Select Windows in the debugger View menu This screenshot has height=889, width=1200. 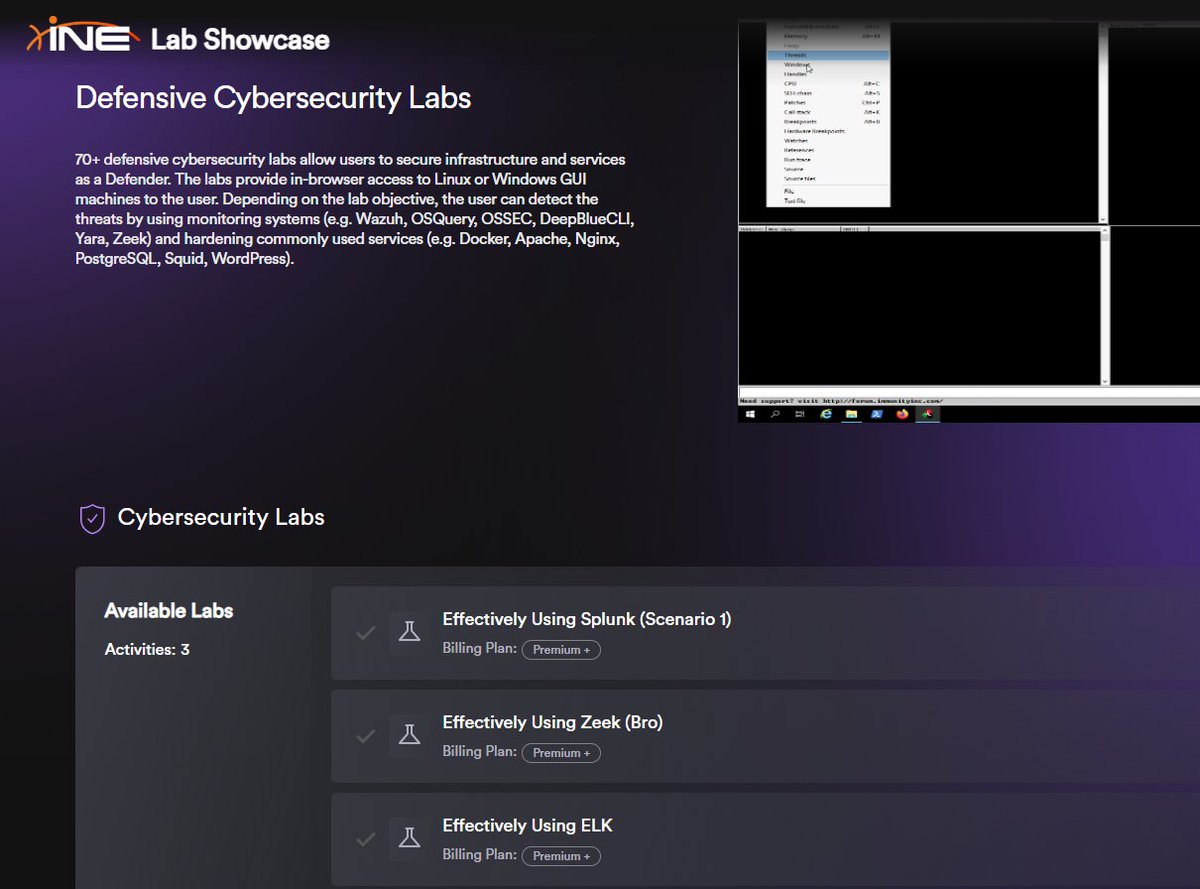(x=828, y=64)
